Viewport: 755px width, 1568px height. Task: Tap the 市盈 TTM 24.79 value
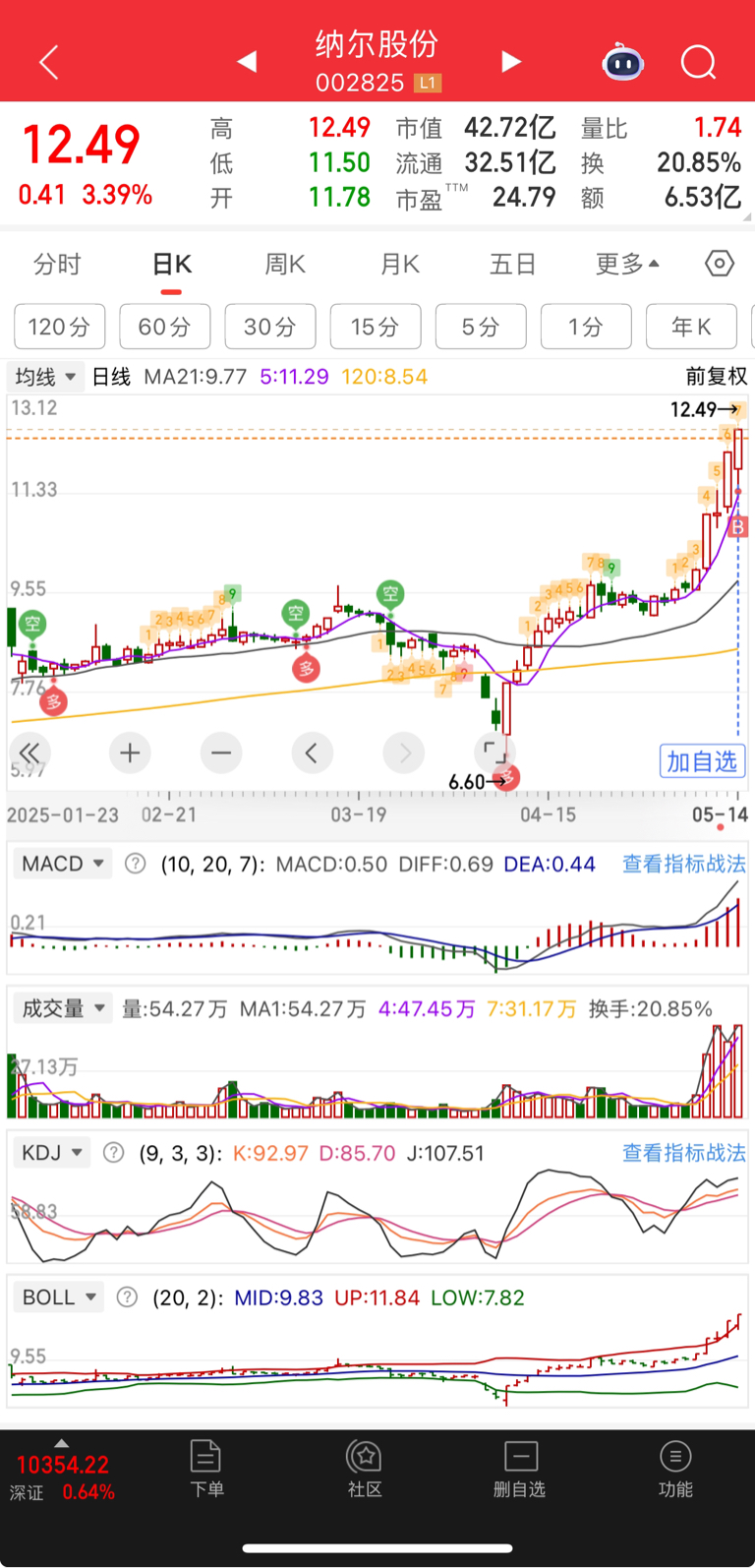(524, 197)
